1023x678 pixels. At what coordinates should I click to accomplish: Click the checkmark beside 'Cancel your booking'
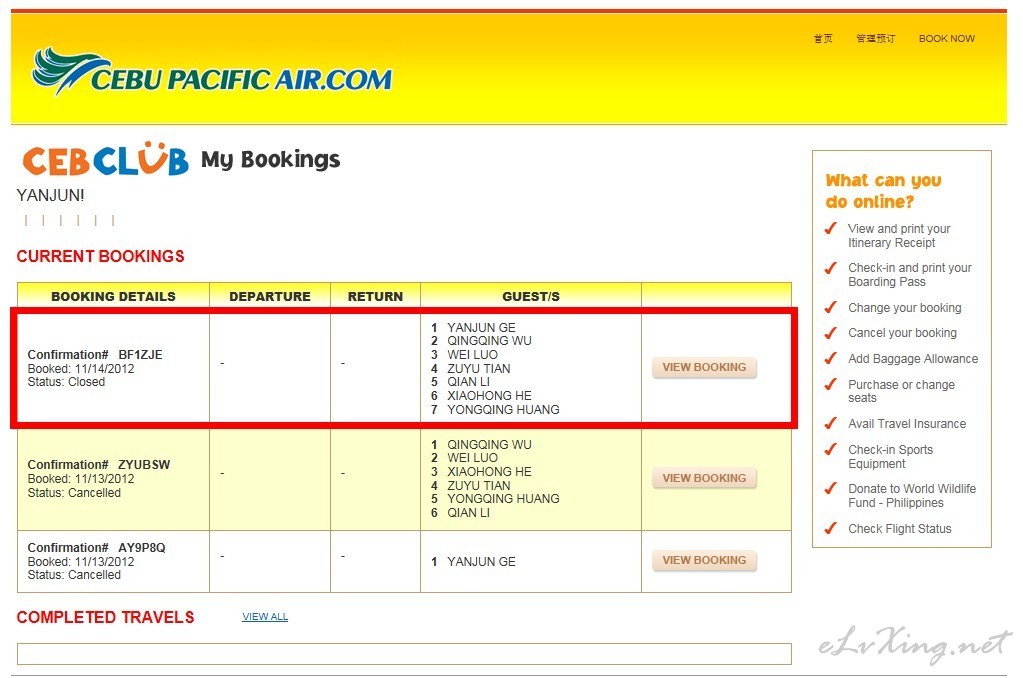point(831,333)
